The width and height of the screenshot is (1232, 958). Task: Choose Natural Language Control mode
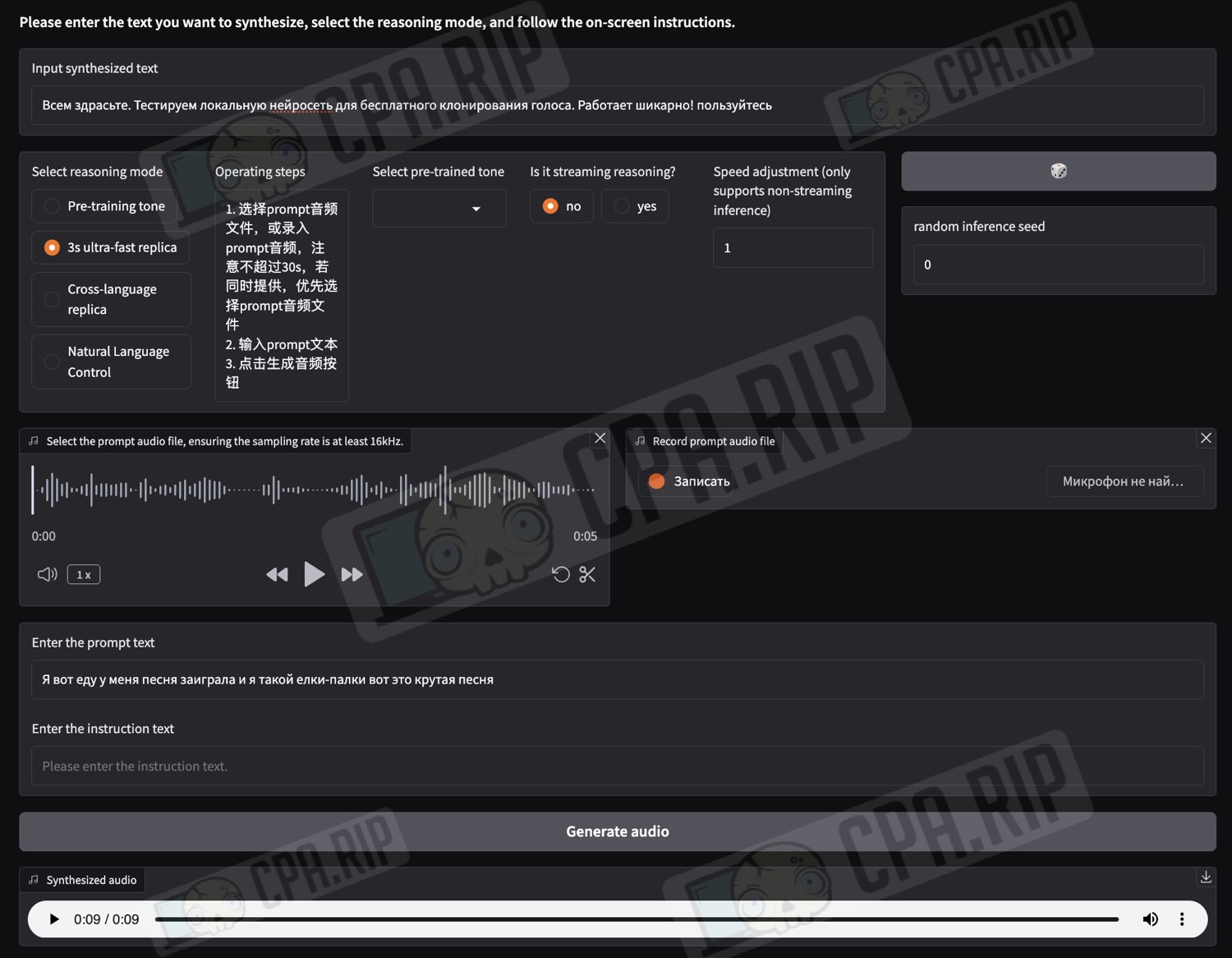tap(53, 362)
